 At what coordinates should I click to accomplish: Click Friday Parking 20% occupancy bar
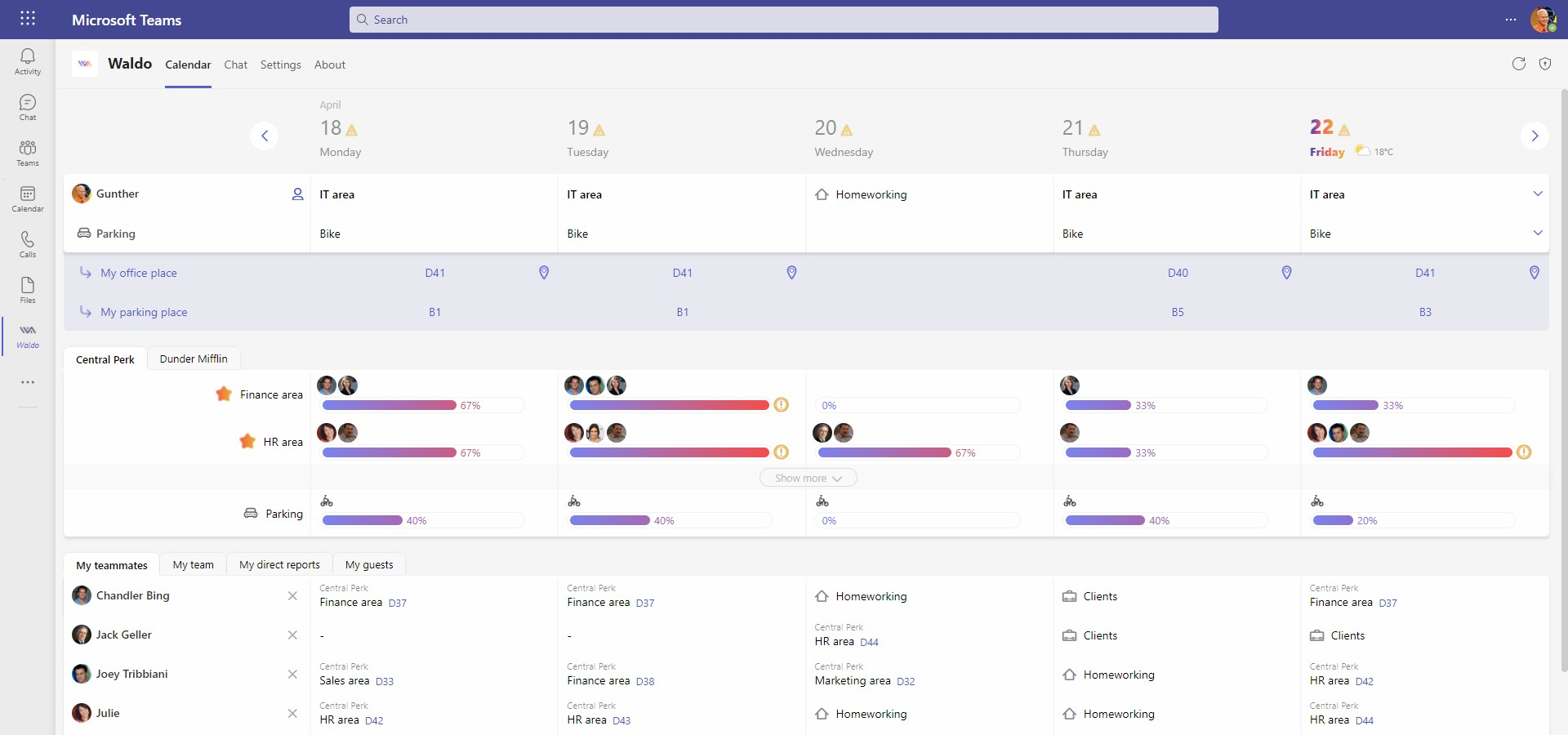tap(1413, 520)
